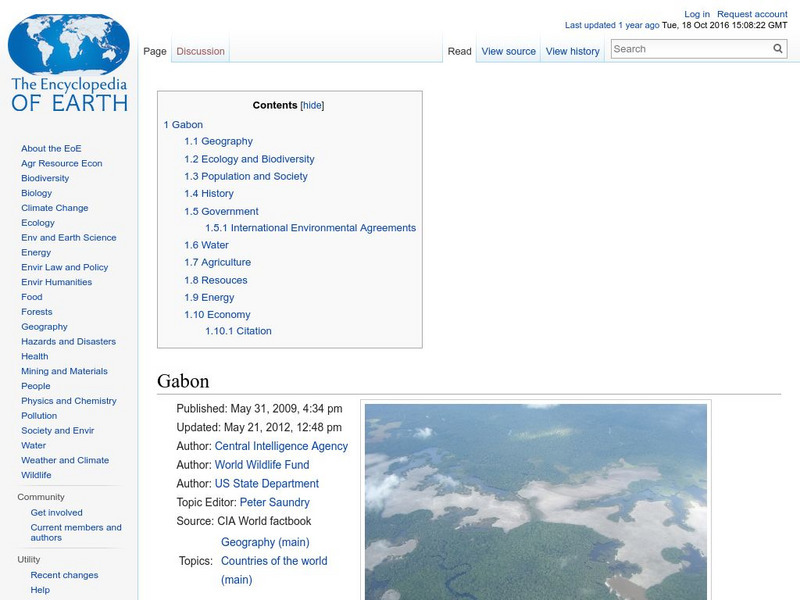Click inside the Search input field
The height and width of the screenshot is (600, 800).
coord(690,47)
